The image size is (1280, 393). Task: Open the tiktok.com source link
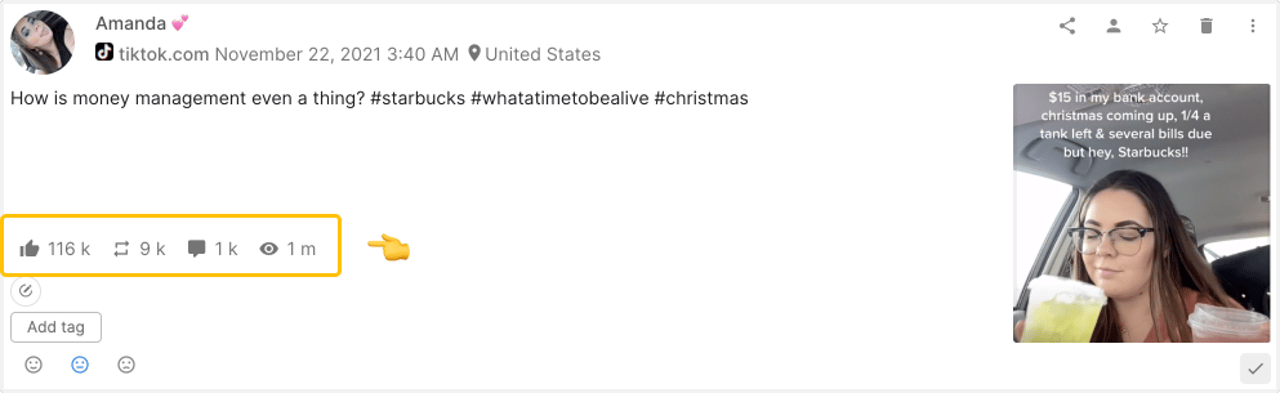(x=164, y=54)
